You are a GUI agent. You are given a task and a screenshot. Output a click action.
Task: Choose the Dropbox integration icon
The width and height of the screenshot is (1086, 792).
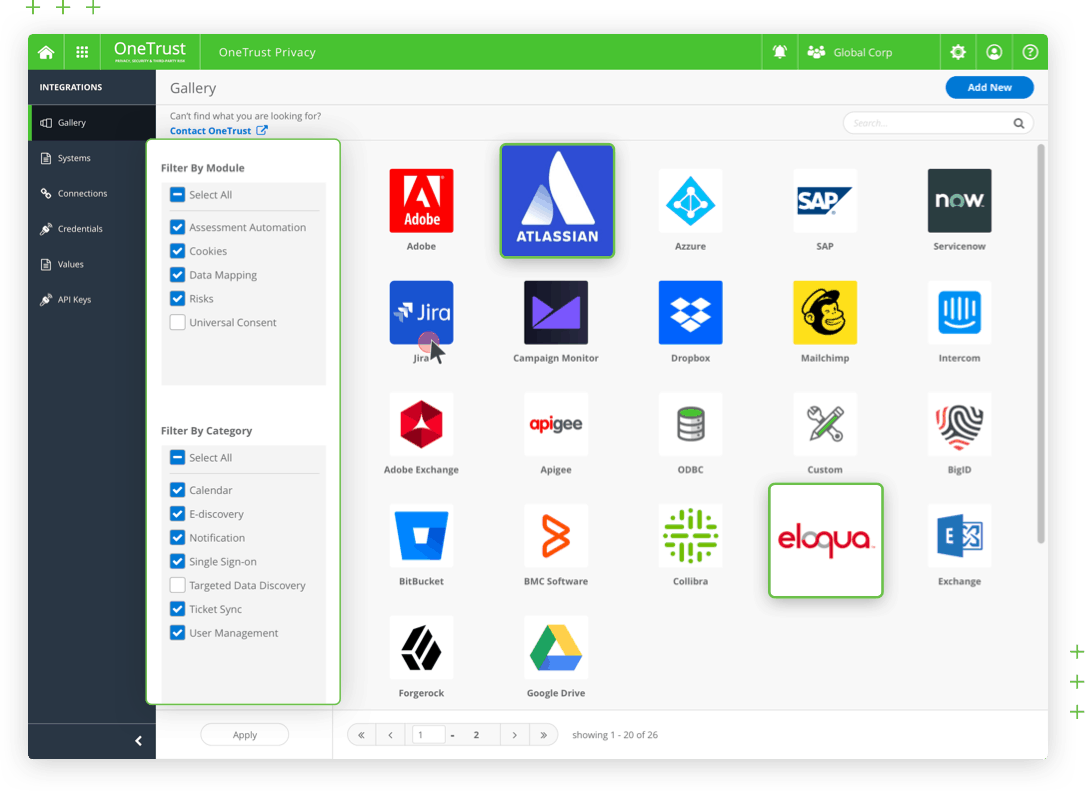click(690, 312)
